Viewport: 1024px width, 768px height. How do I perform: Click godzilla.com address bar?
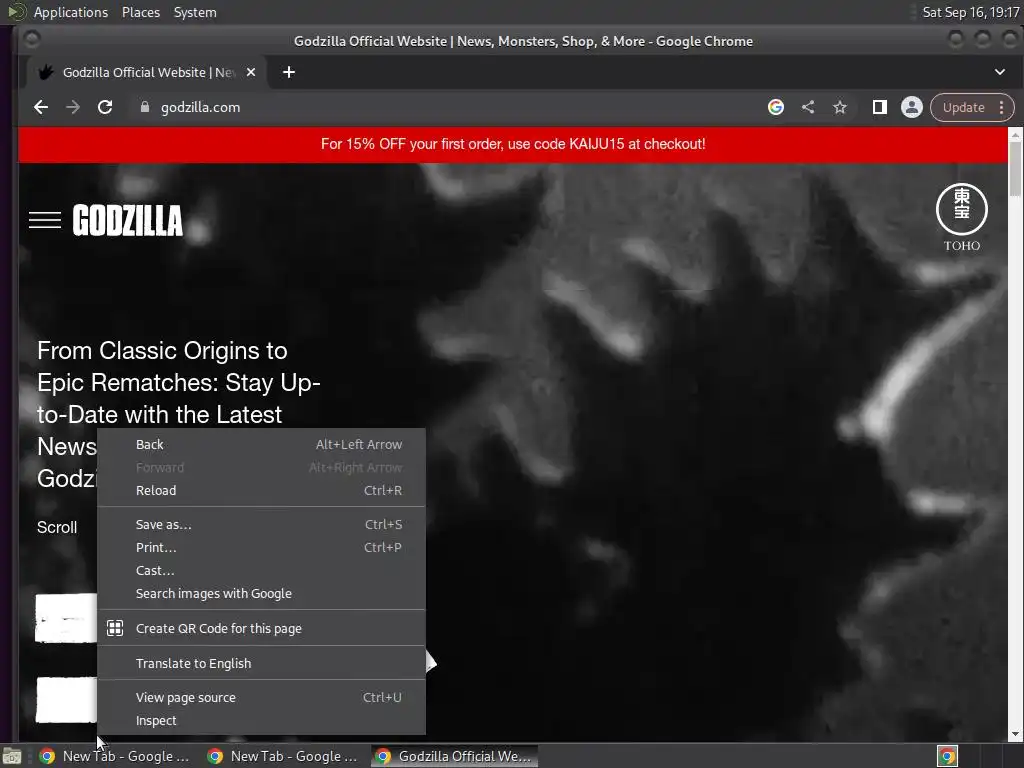tap(451, 107)
